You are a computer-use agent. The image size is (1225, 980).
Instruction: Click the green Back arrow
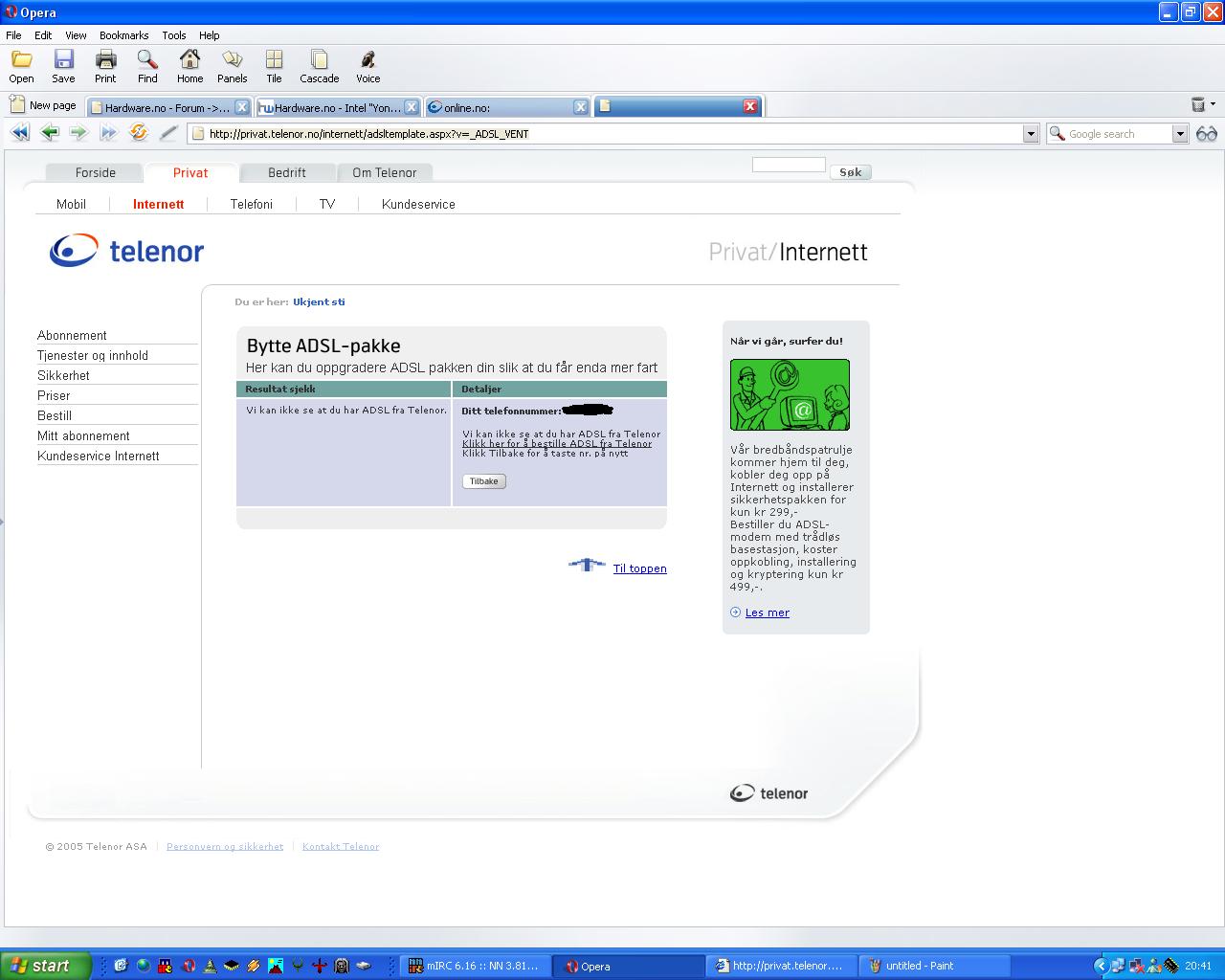[50, 133]
